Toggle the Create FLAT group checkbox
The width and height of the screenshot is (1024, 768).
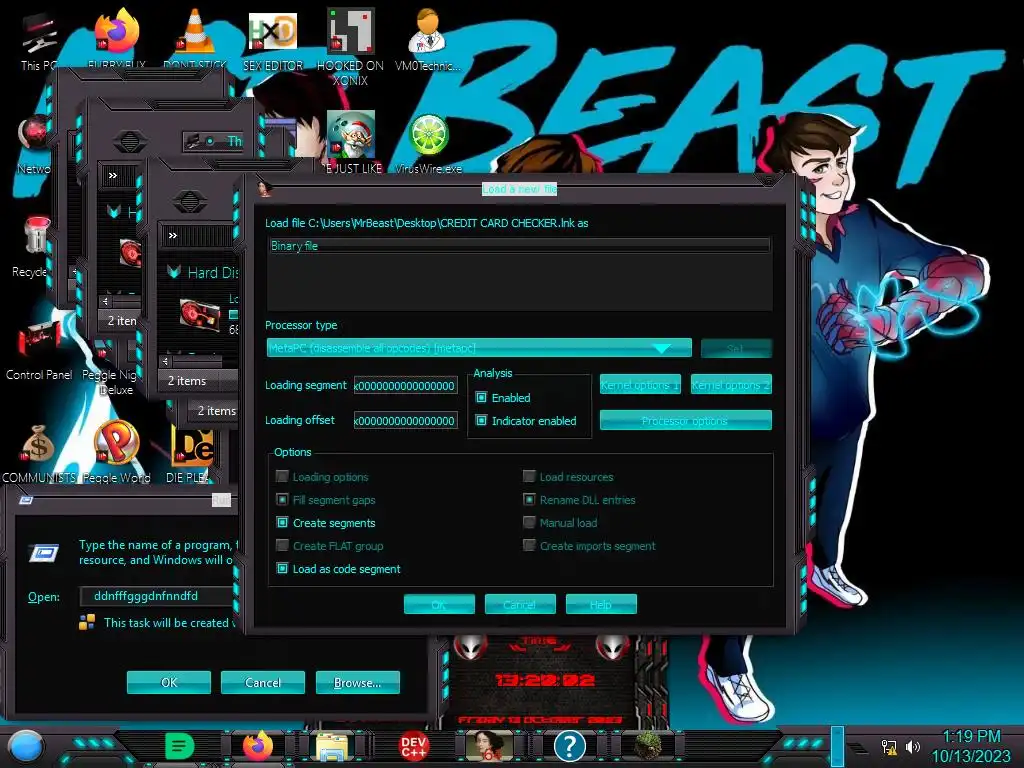click(x=282, y=545)
